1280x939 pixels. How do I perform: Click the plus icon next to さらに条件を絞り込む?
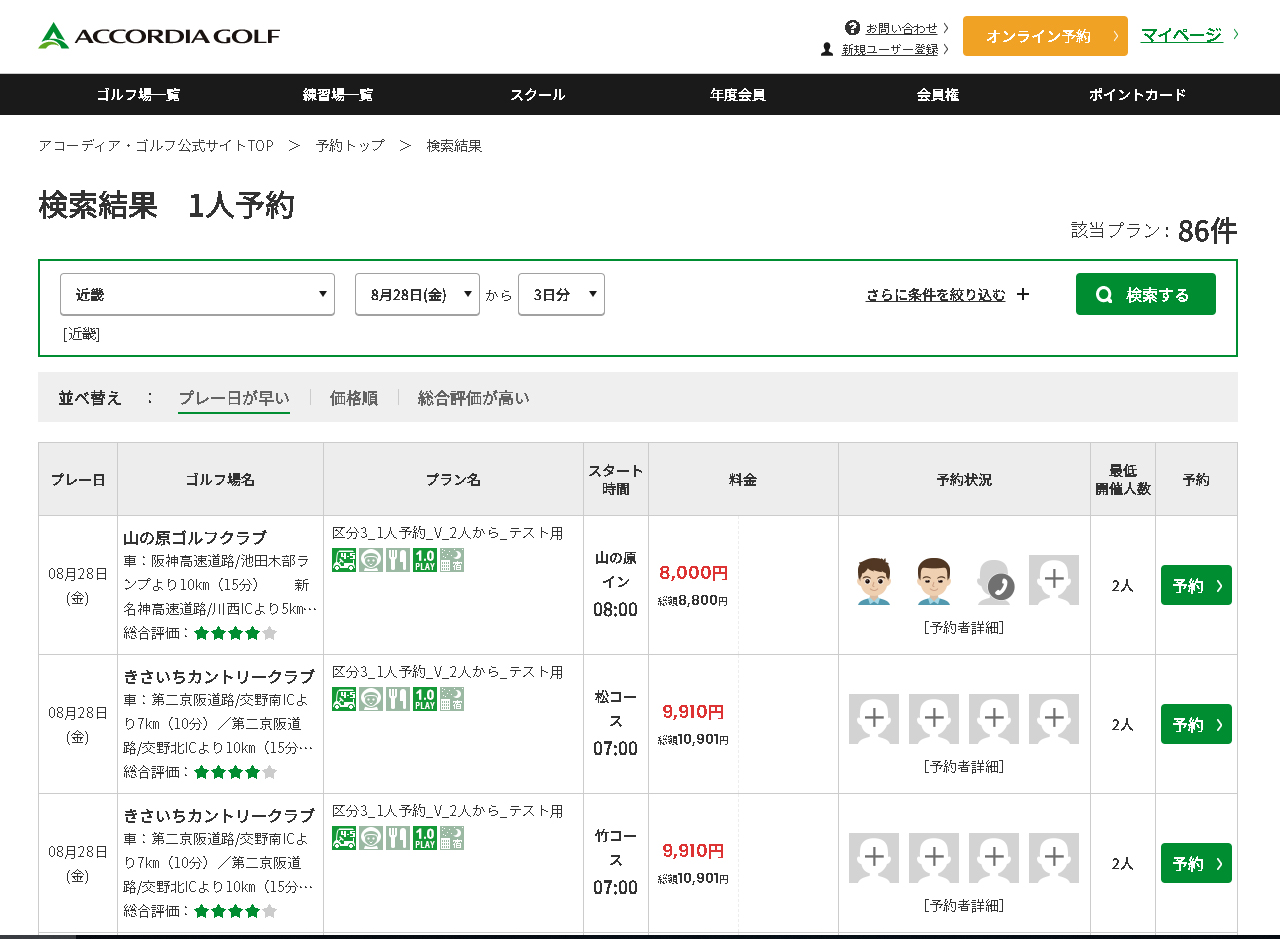click(x=1022, y=294)
